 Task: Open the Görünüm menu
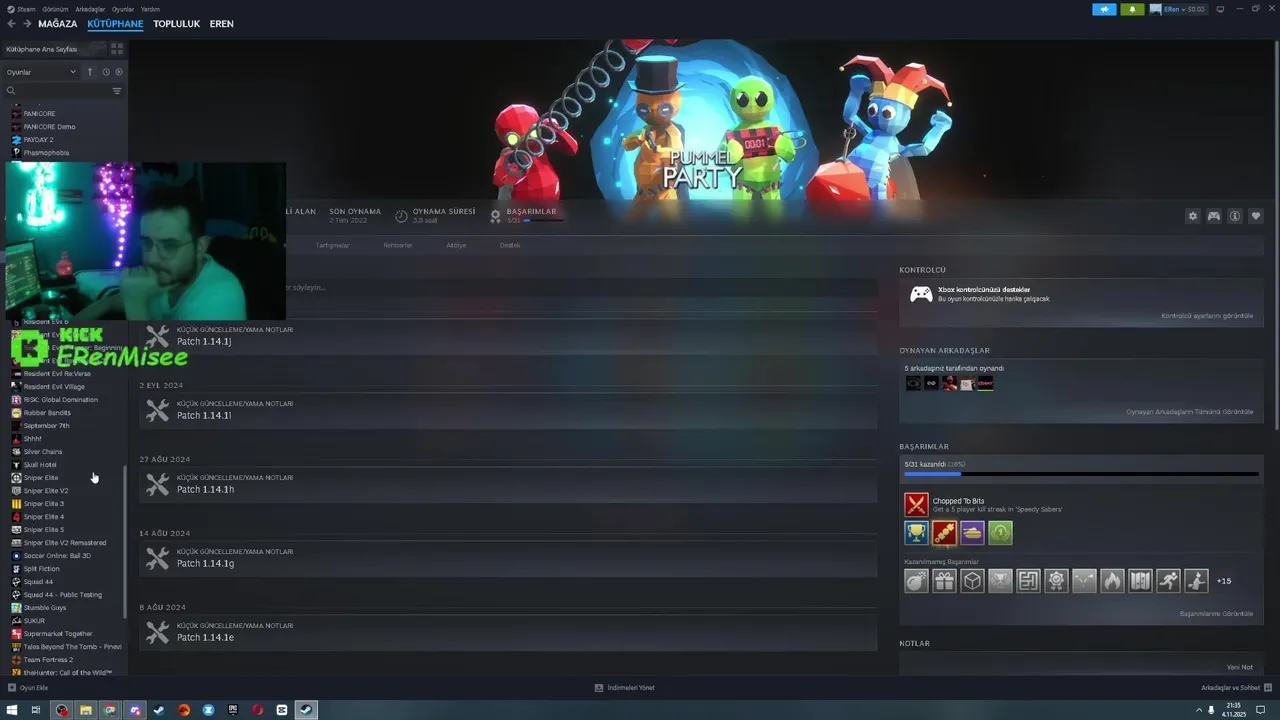click(x=56, y=9)
